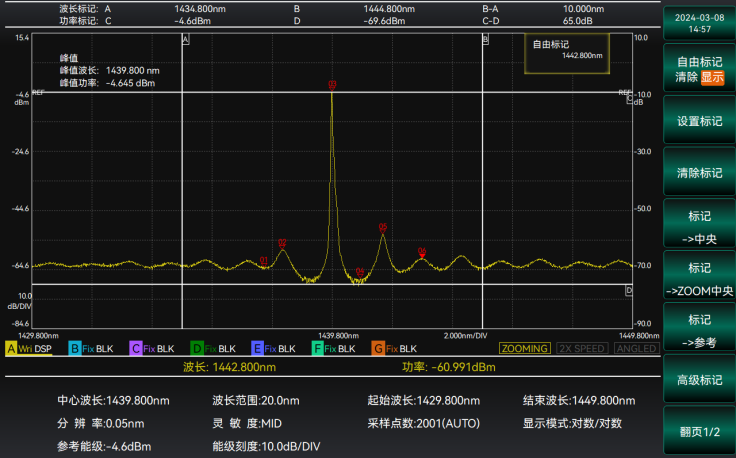Click the 波长: 1442.800nm readout
The image size is (736, 458).
pyautogui.click(x=230, y=367)
